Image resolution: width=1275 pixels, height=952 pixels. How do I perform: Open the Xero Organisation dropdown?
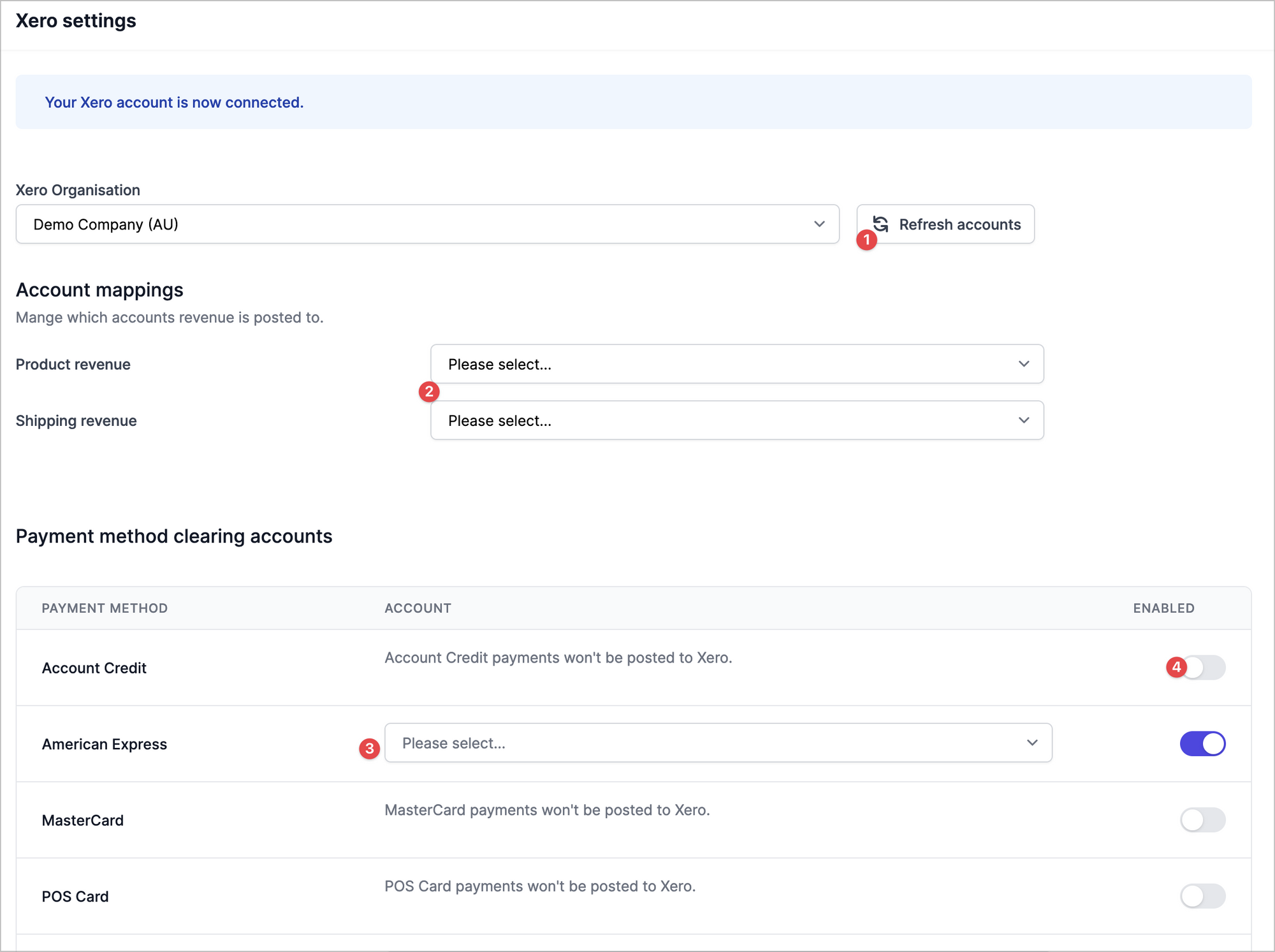[427, 224]
